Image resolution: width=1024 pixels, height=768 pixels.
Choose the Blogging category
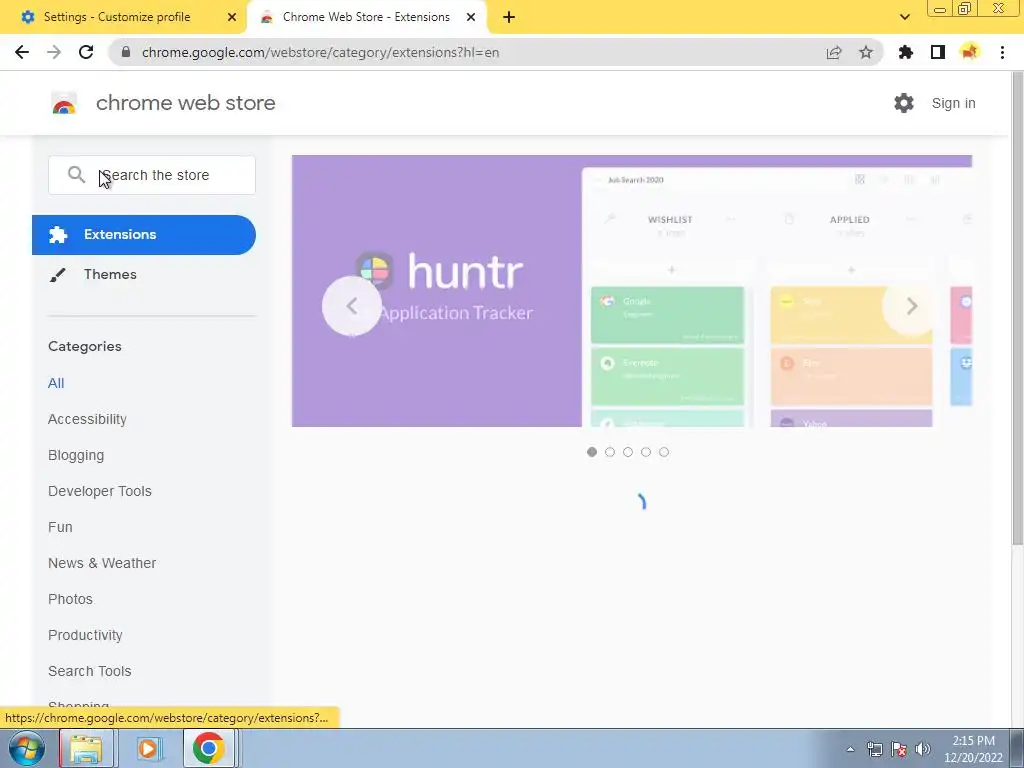[76, 455]
